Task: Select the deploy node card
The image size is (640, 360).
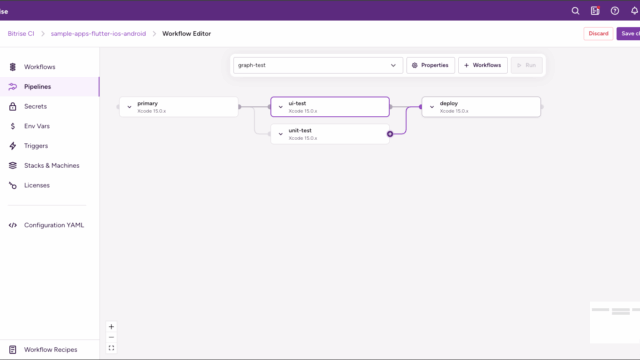Action: pos(481,107)
